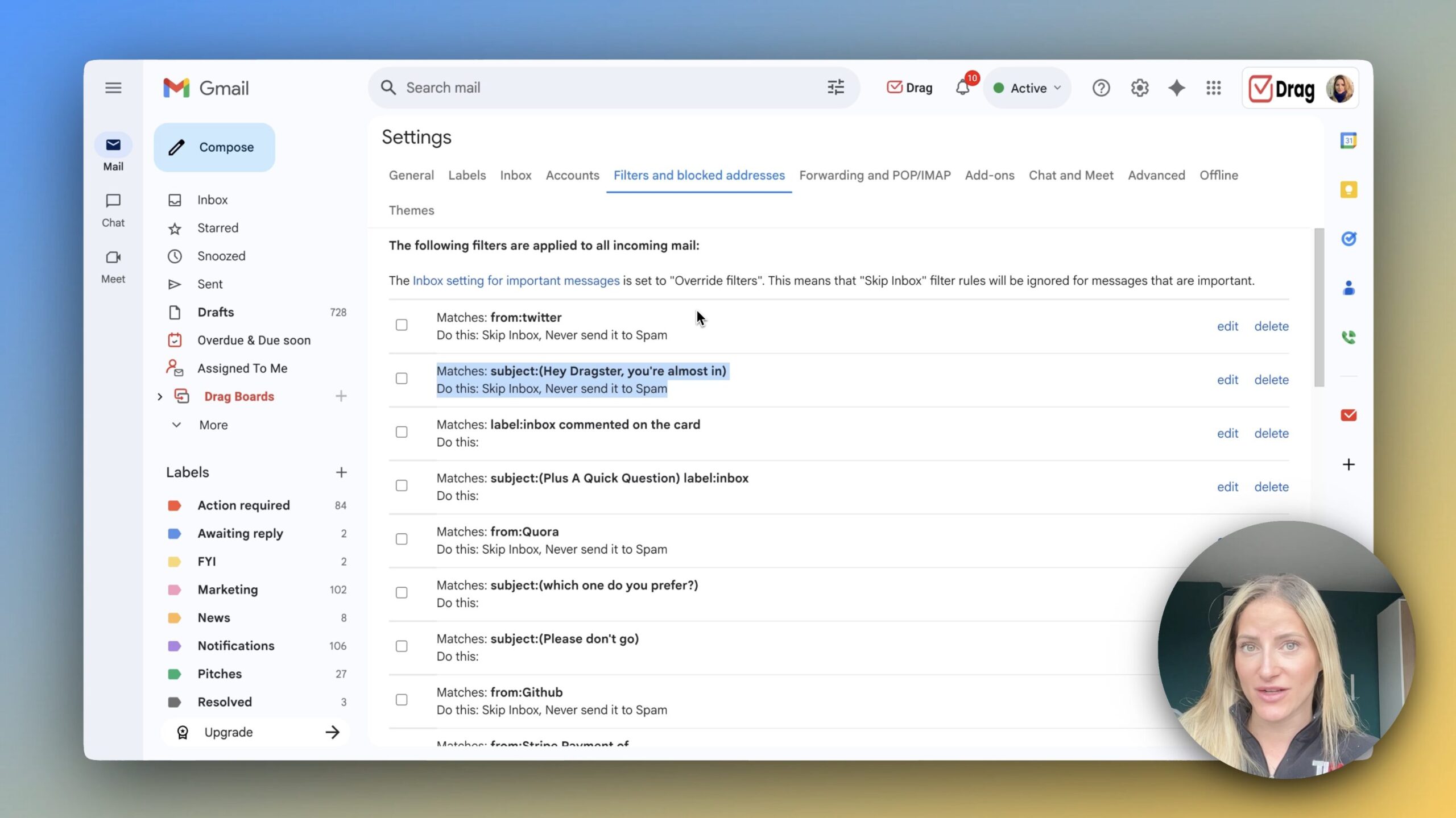Check the from:Github filter checkbox

(x=402, y=700)
